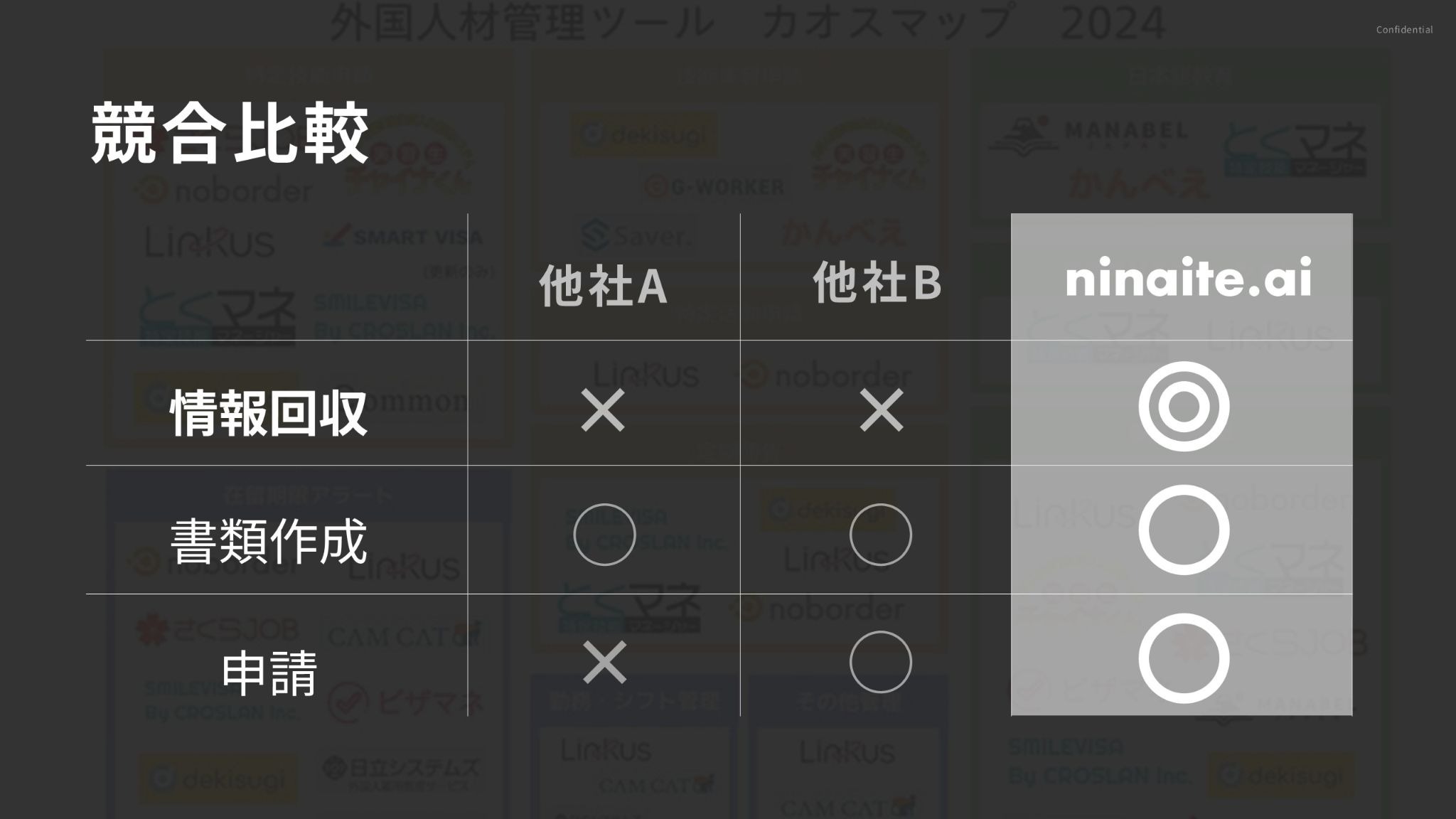
Task: Click the faded MANABEL logo in background
Action: (1088, 134)
